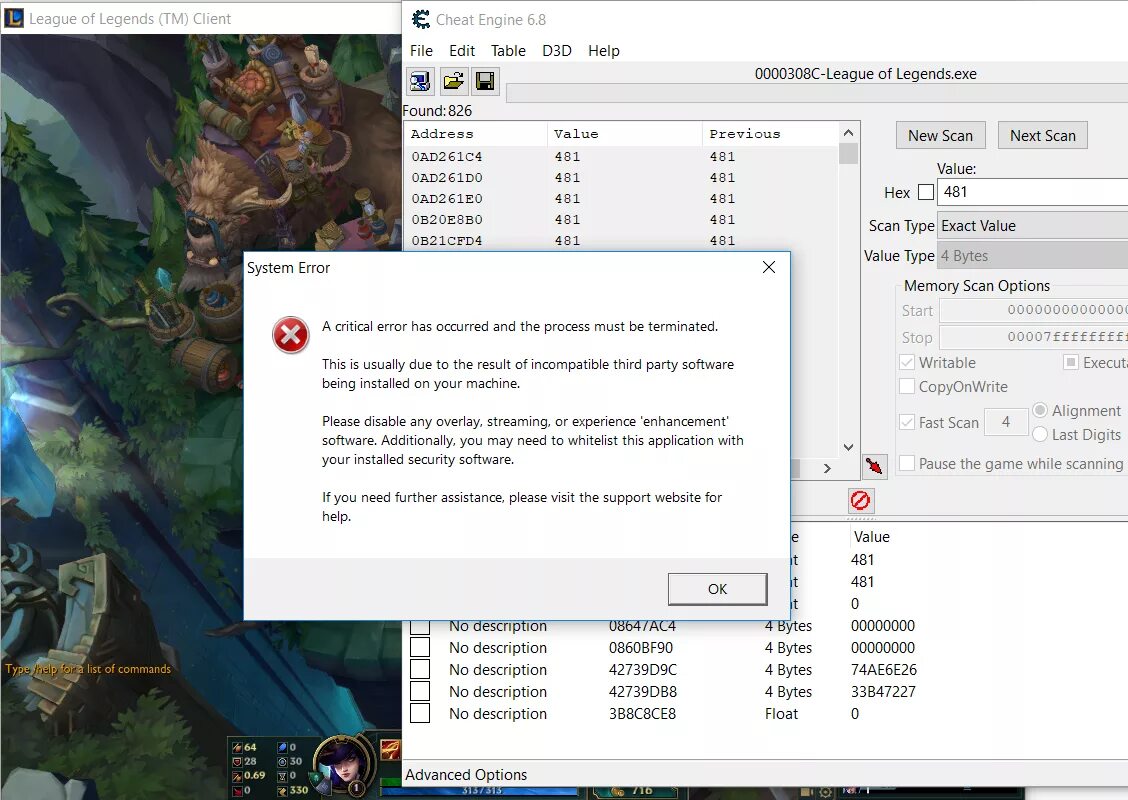Select the Last Digits radio button
Image resolution: width=1128 pixels, height=800 pixels.
pos(1040,434)
